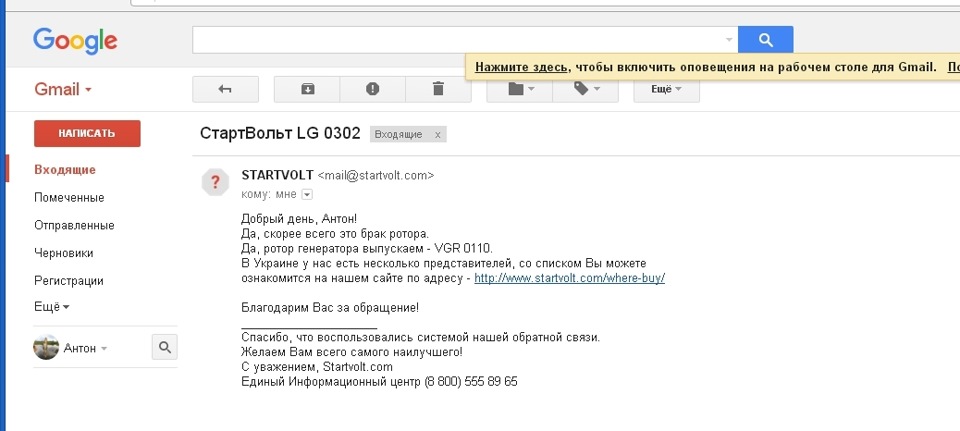960x431 pixels.
Task: Click the phone number (8 800) 555 89 65
Action: point(471,382)
